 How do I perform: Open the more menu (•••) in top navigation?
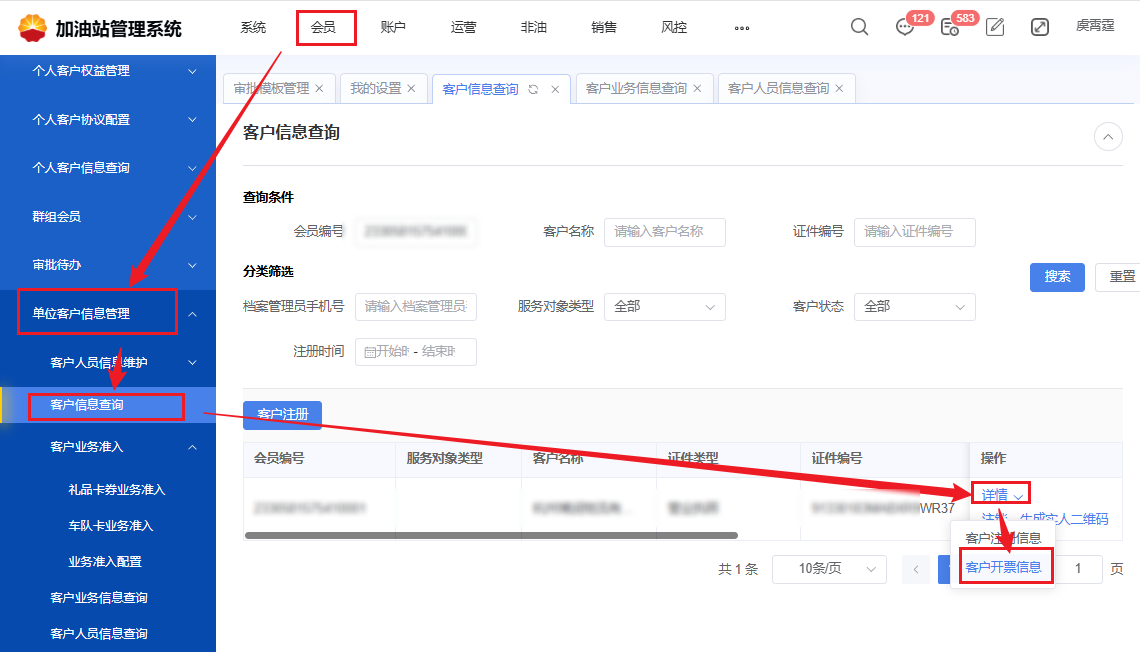pyautogui.click(x=741, y=28)
